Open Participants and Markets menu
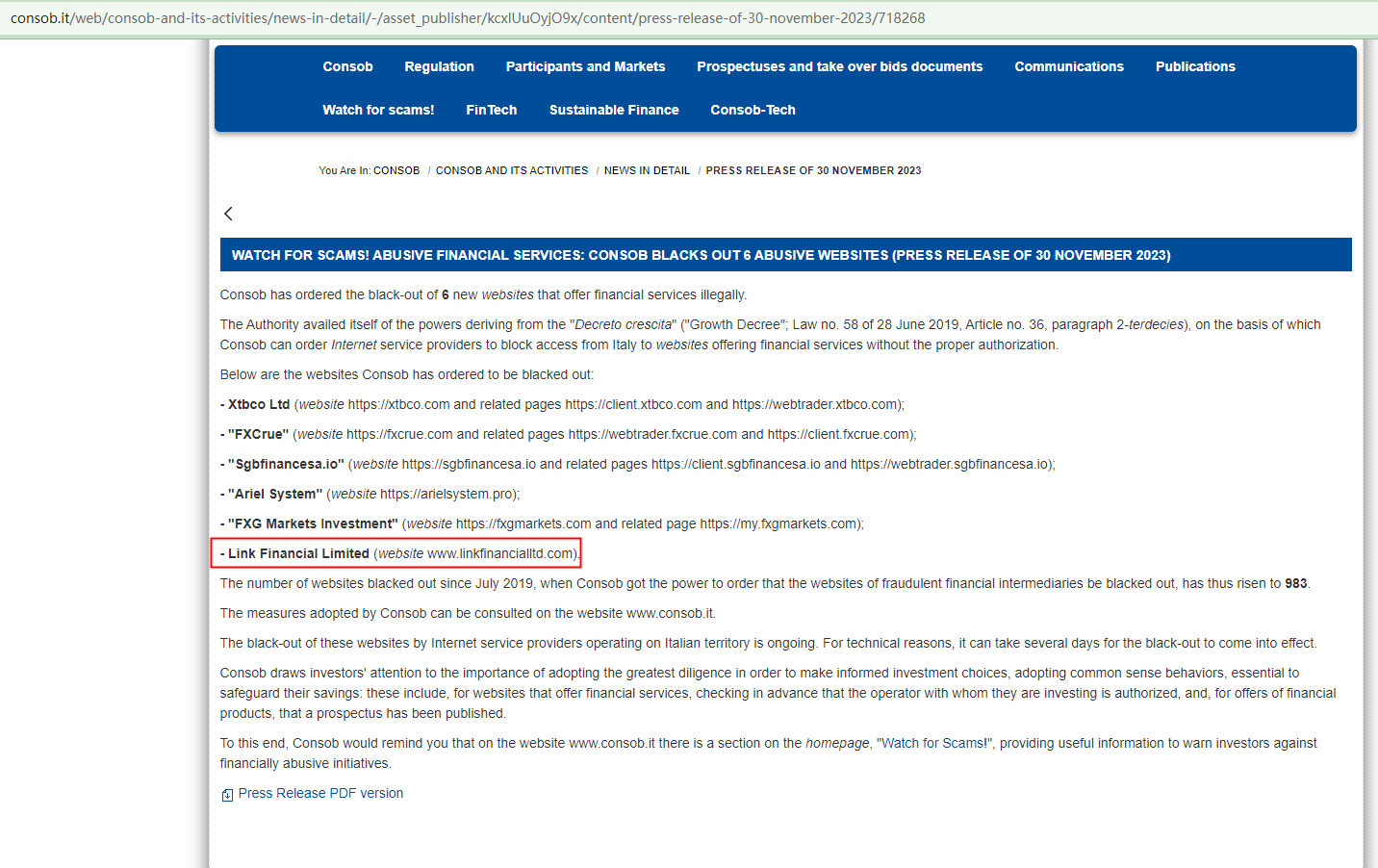This screenshot has width=1378, height=868. [585, 66]
